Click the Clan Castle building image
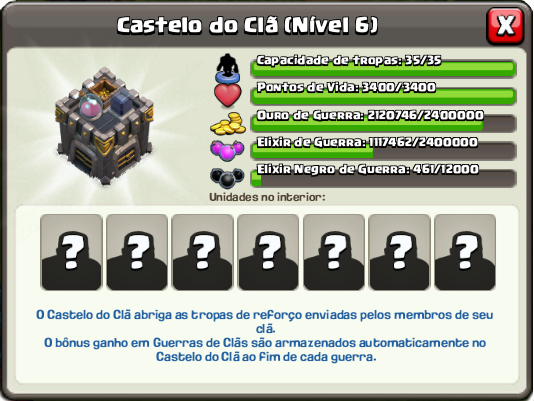Screen dimensions: 534x401 (x=104, y=126)
